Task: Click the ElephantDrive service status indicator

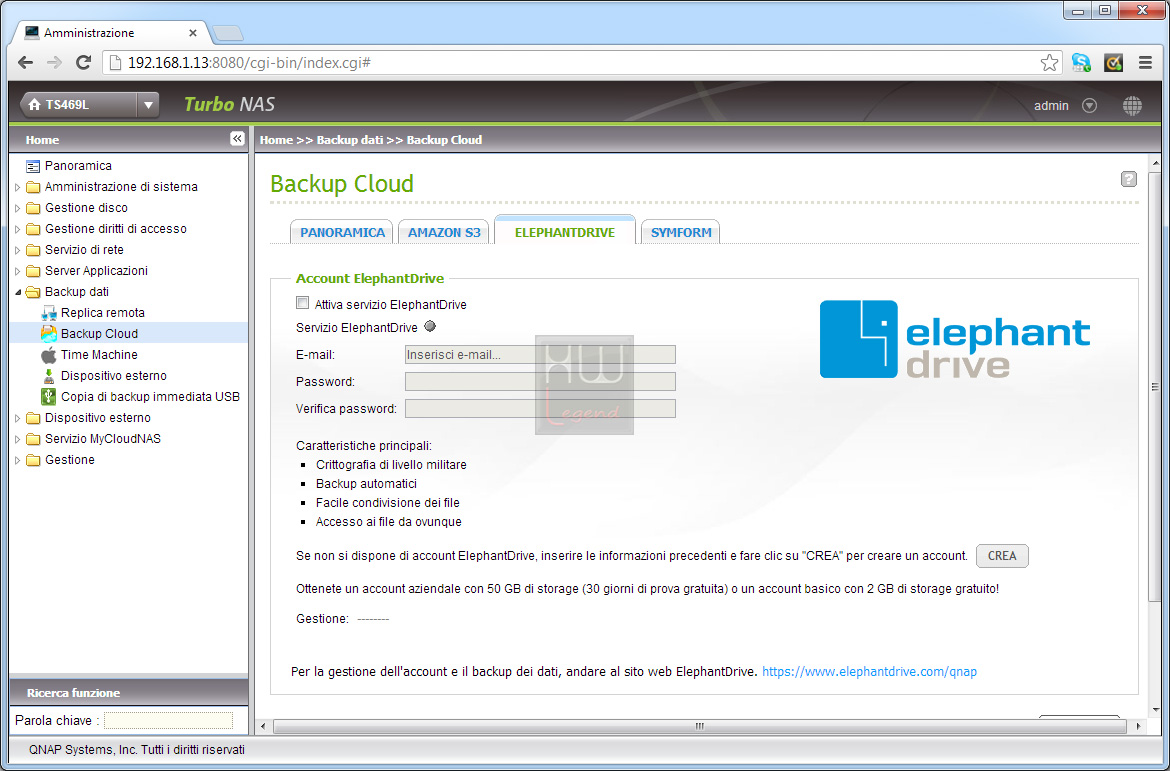Action: [430, 326]
